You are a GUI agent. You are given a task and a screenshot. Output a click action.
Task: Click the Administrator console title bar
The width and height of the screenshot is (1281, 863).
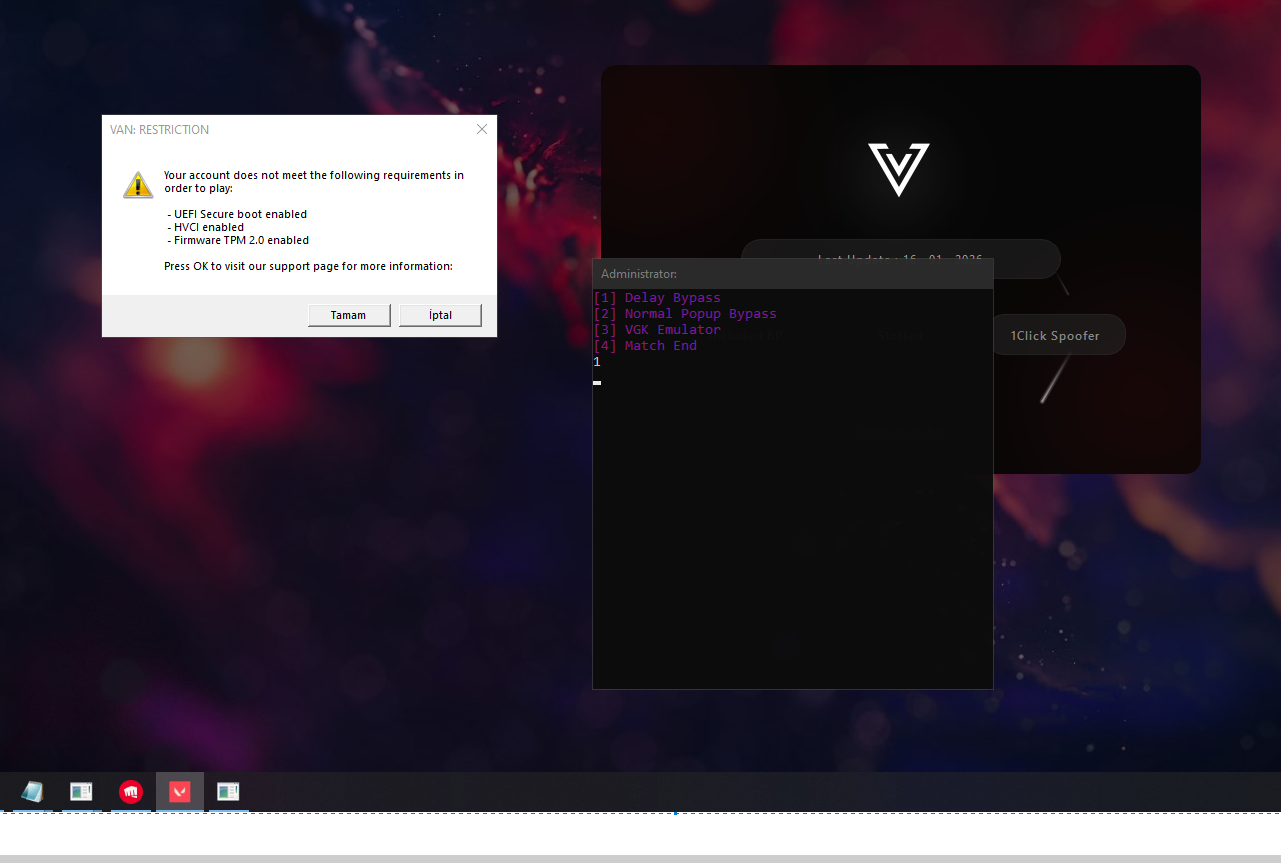click(793, 274)
